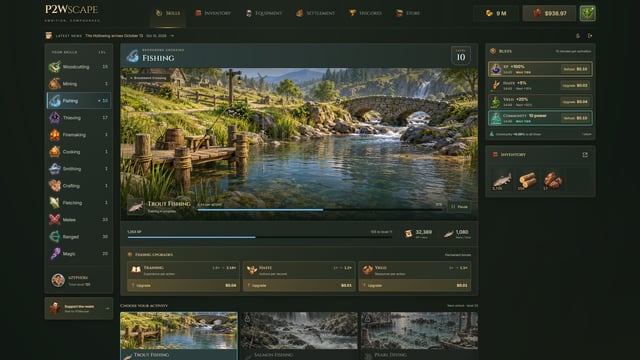Select the Crafting skill
Image resolution: width=640 pixels, height=360 pixels.
[79, 186]
